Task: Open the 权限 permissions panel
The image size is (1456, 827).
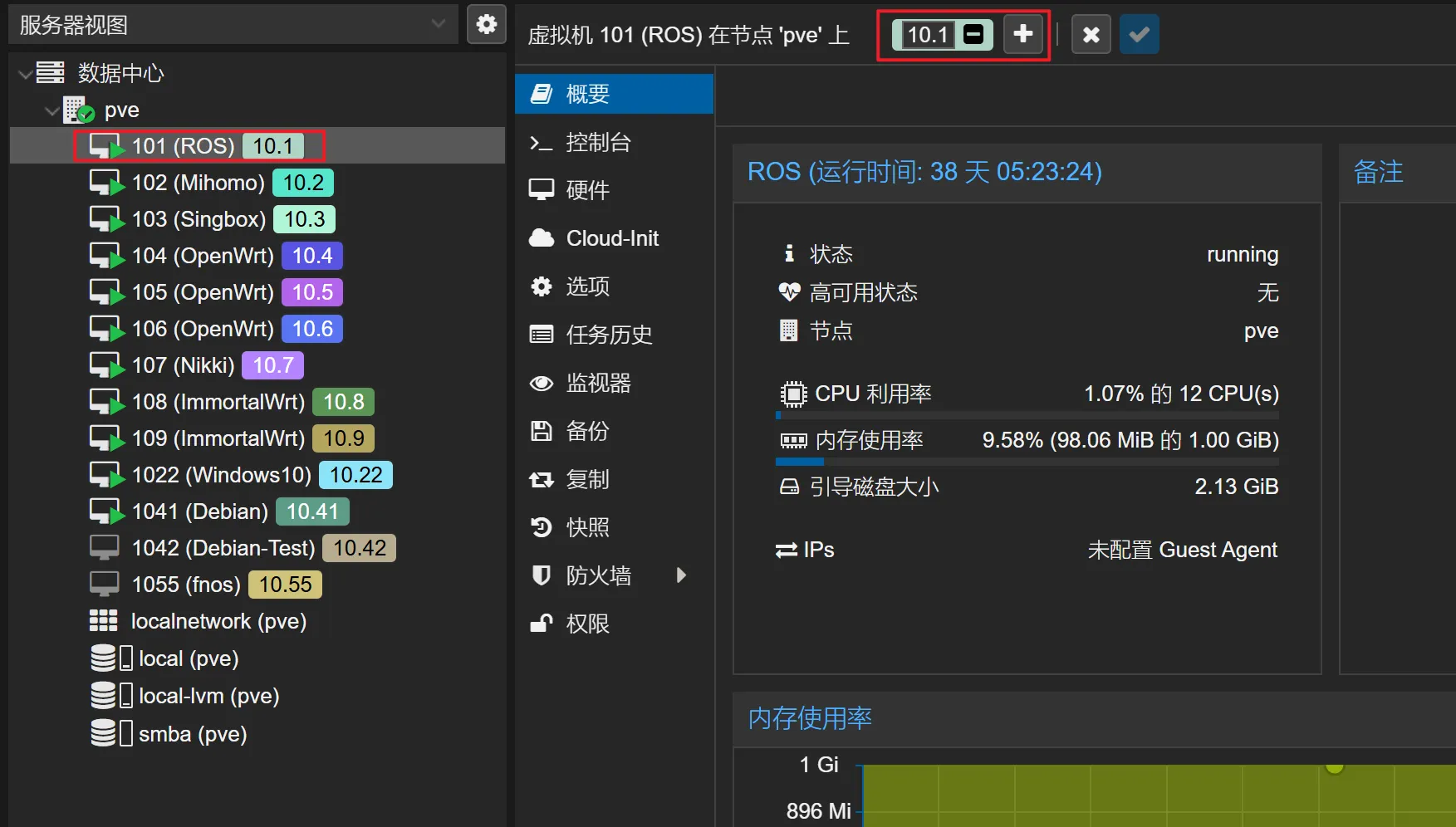Action: [587, 623]
